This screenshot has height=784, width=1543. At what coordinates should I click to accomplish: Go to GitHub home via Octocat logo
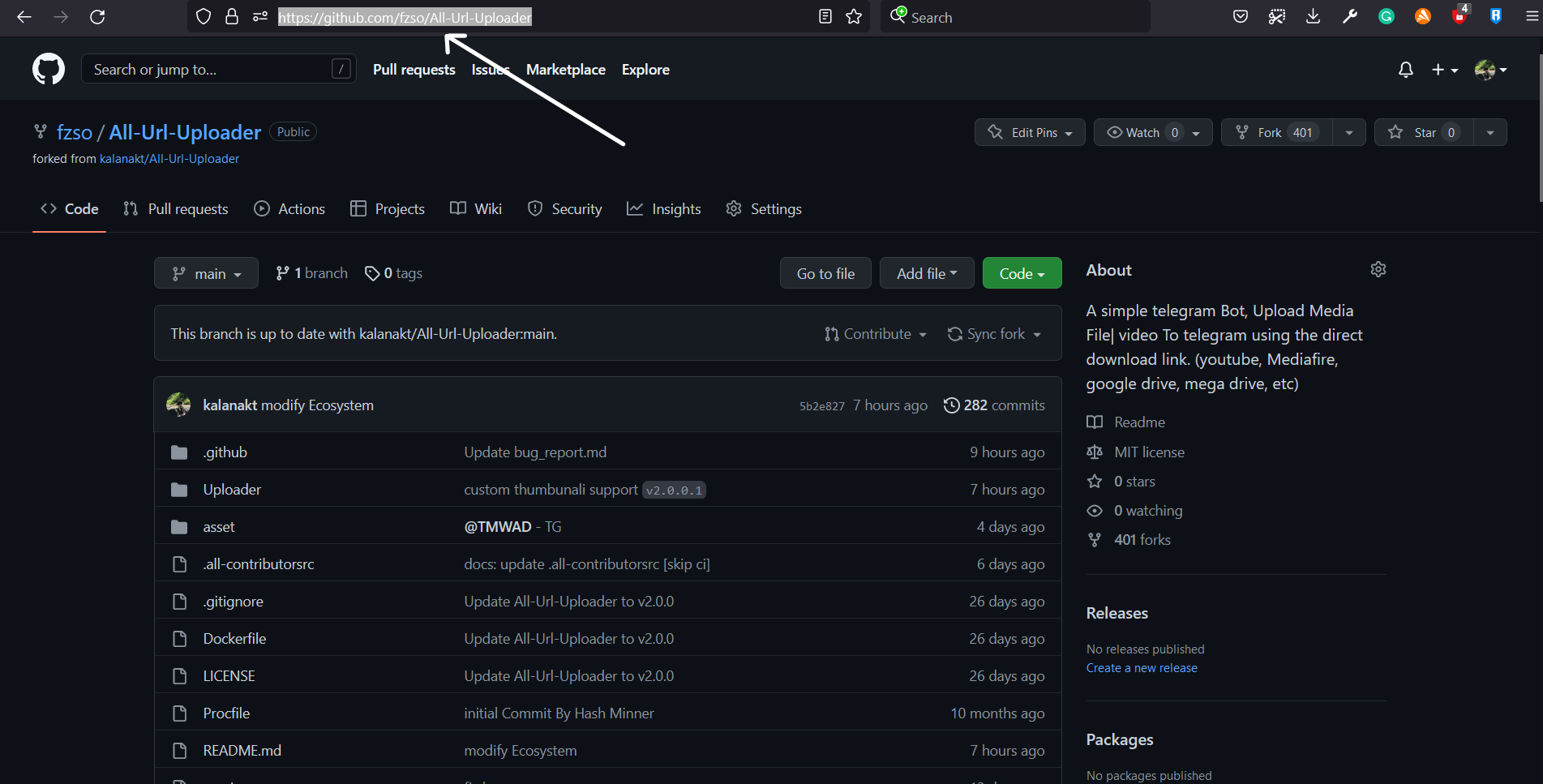point(49,70)
